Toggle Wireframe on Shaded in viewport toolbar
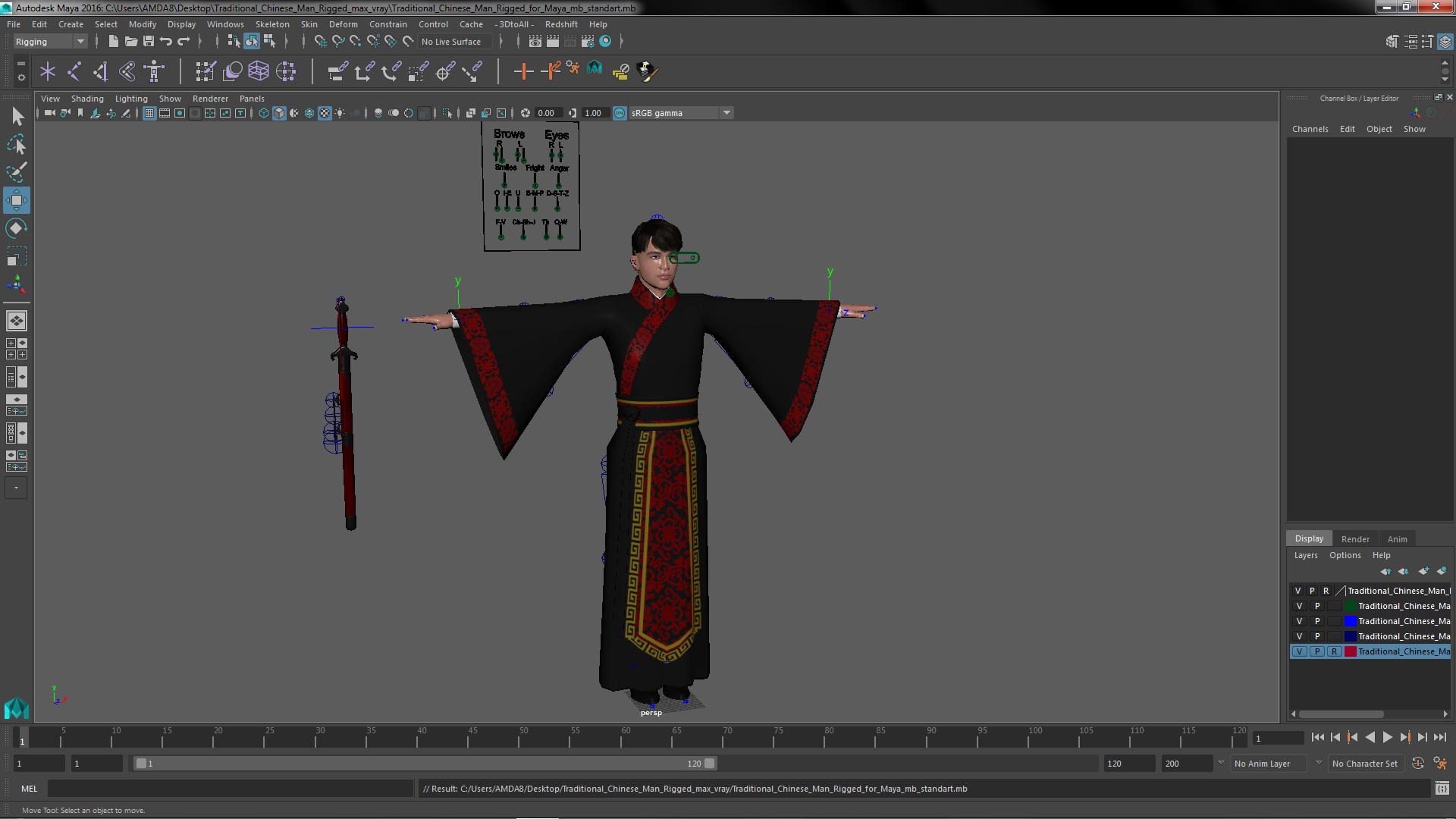 (309, 113)
